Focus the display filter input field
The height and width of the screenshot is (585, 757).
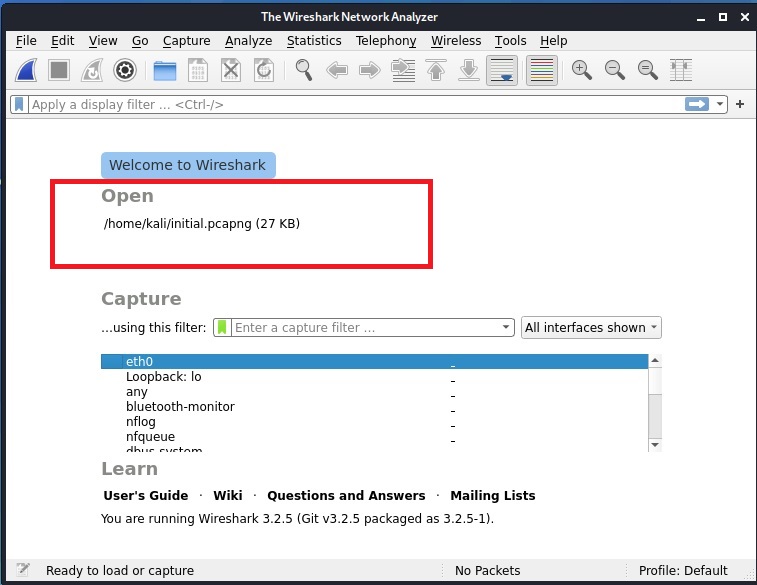[356, 104]
